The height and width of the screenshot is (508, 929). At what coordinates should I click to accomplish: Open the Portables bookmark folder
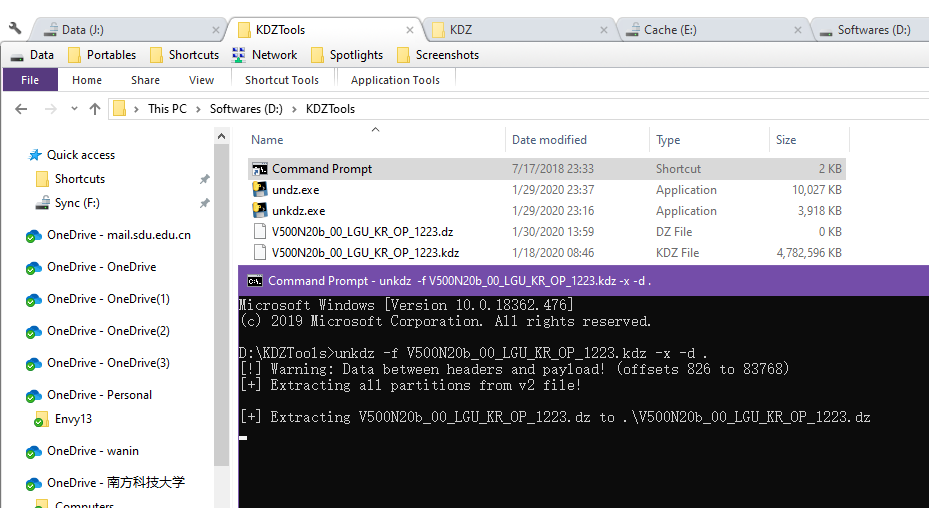click(x=102, y=55)
